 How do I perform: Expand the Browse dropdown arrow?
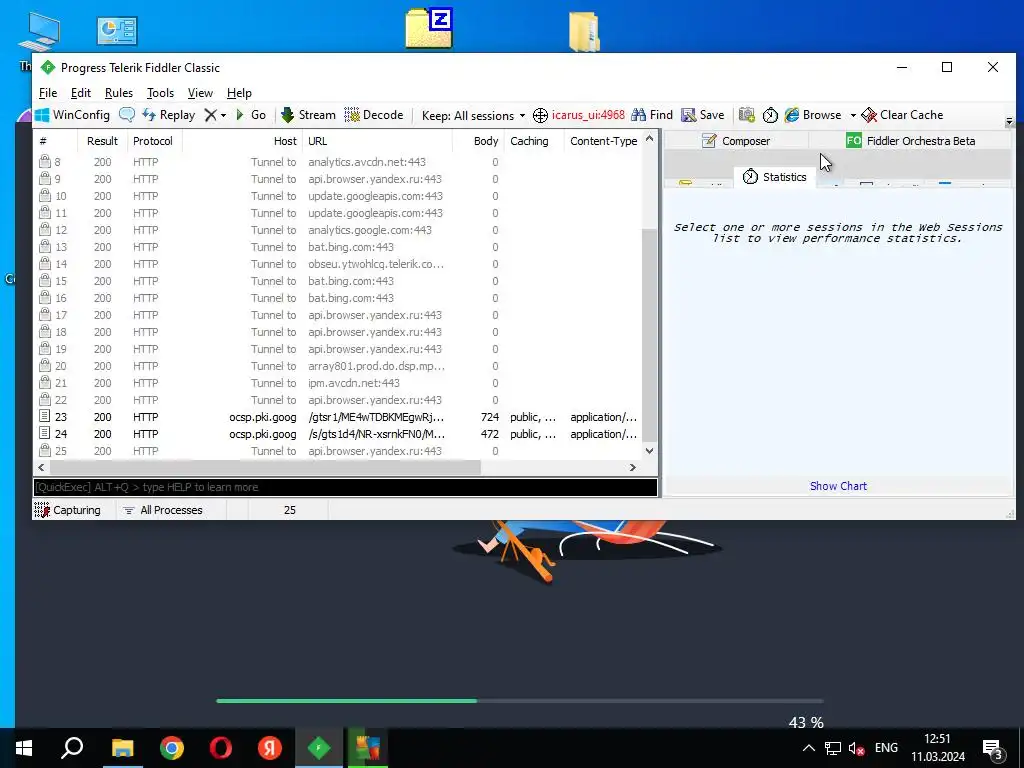pos(853,116)
